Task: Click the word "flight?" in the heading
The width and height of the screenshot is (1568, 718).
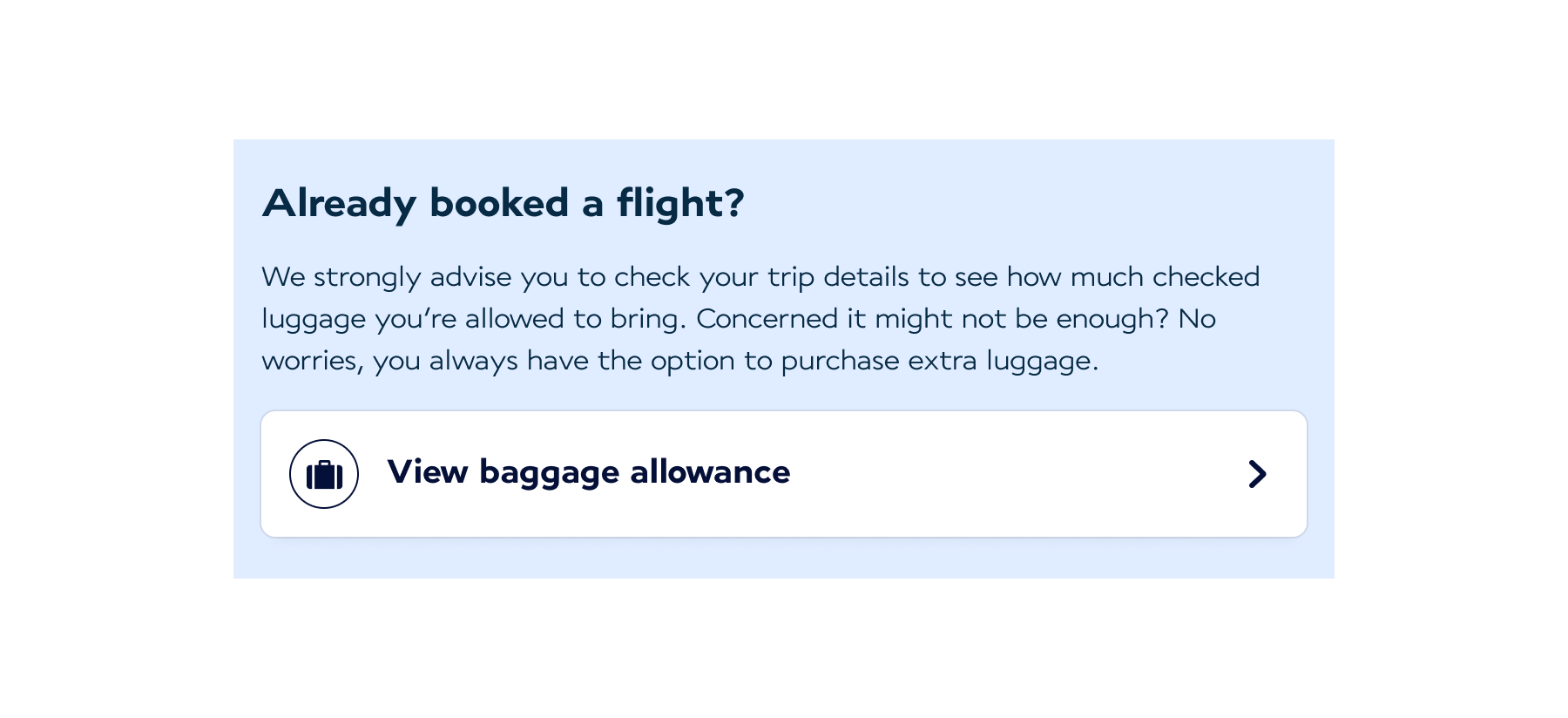Action: 680,203
